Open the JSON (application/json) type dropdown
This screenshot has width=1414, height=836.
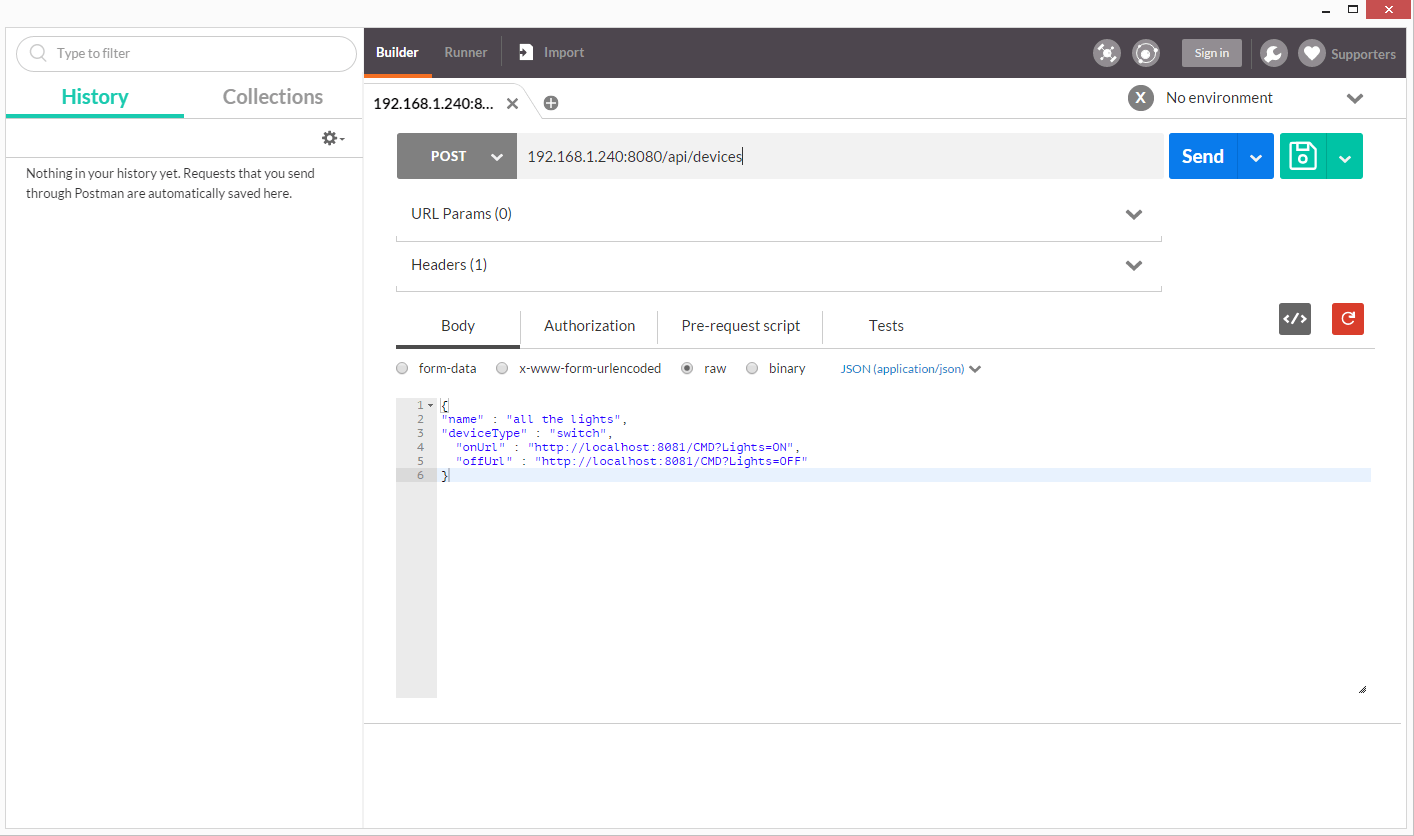click(x=911, y=369)
